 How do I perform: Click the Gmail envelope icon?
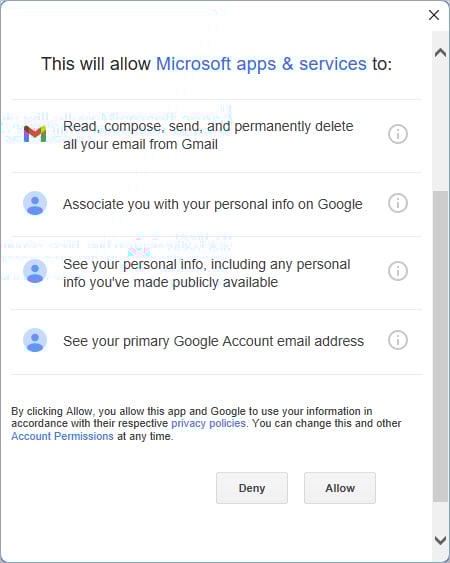click(x=35, y=134)
